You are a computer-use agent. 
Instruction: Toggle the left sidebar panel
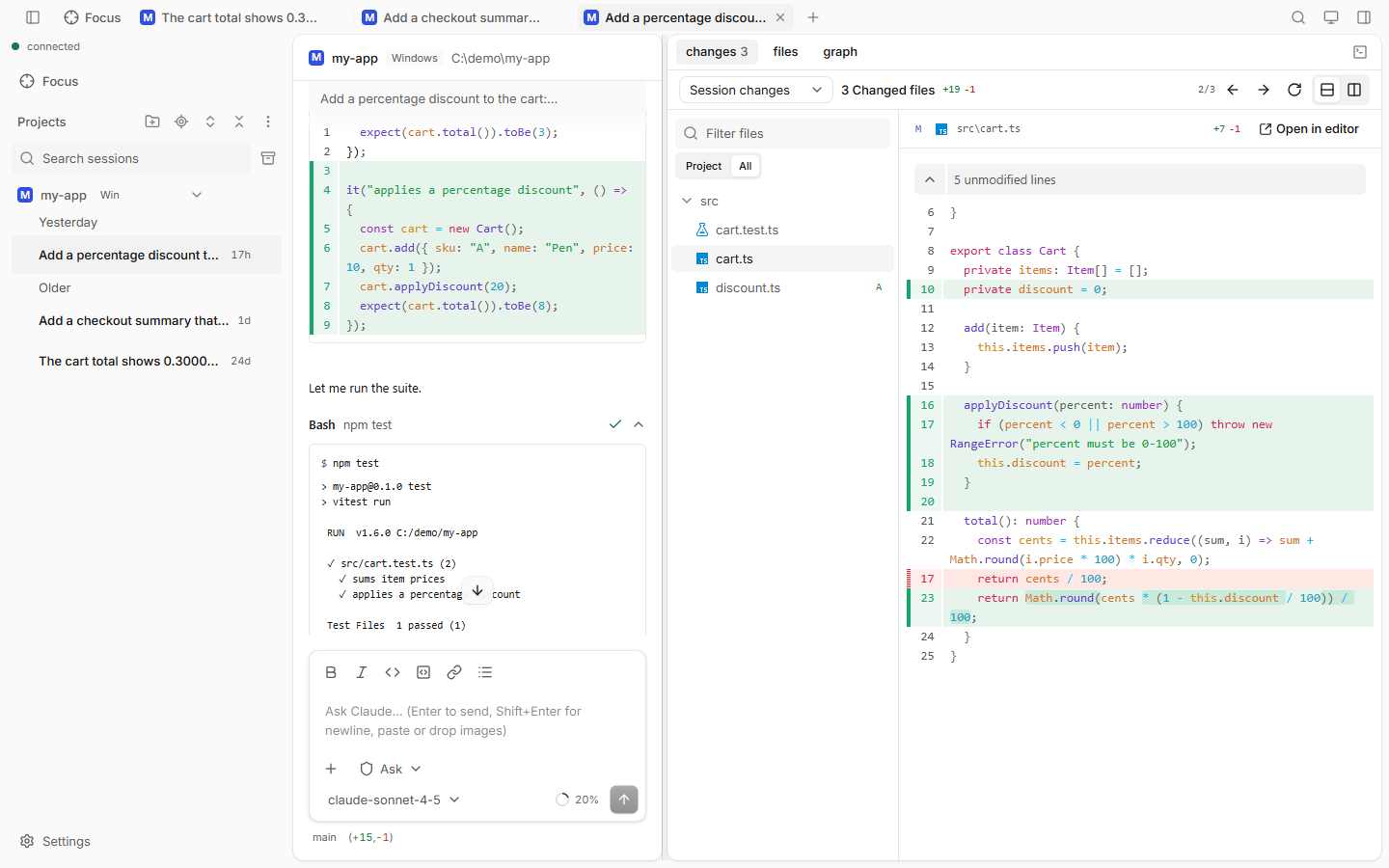[x=33, y=17]
